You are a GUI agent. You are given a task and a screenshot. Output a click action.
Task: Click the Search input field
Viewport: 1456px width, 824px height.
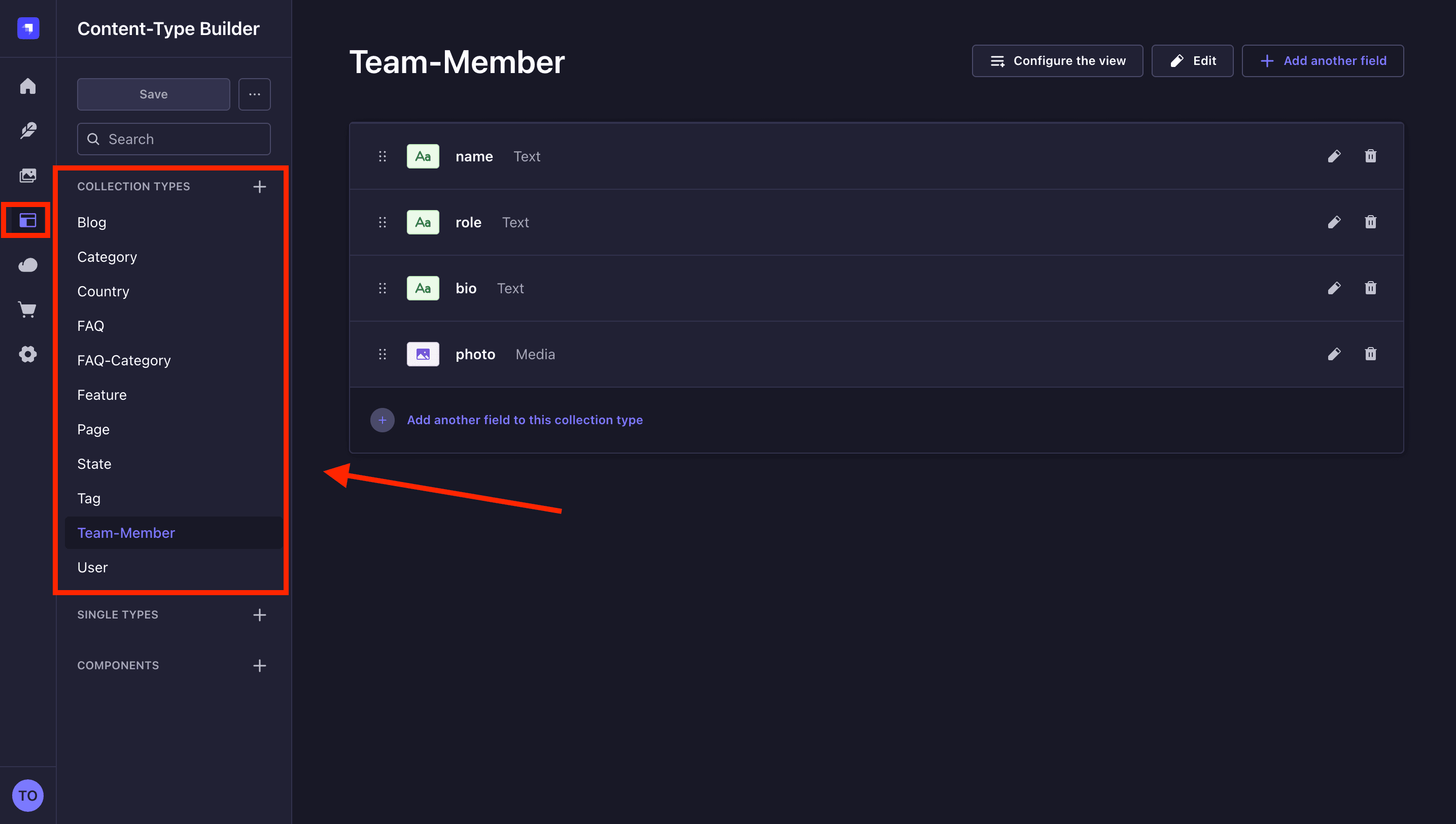174,139
